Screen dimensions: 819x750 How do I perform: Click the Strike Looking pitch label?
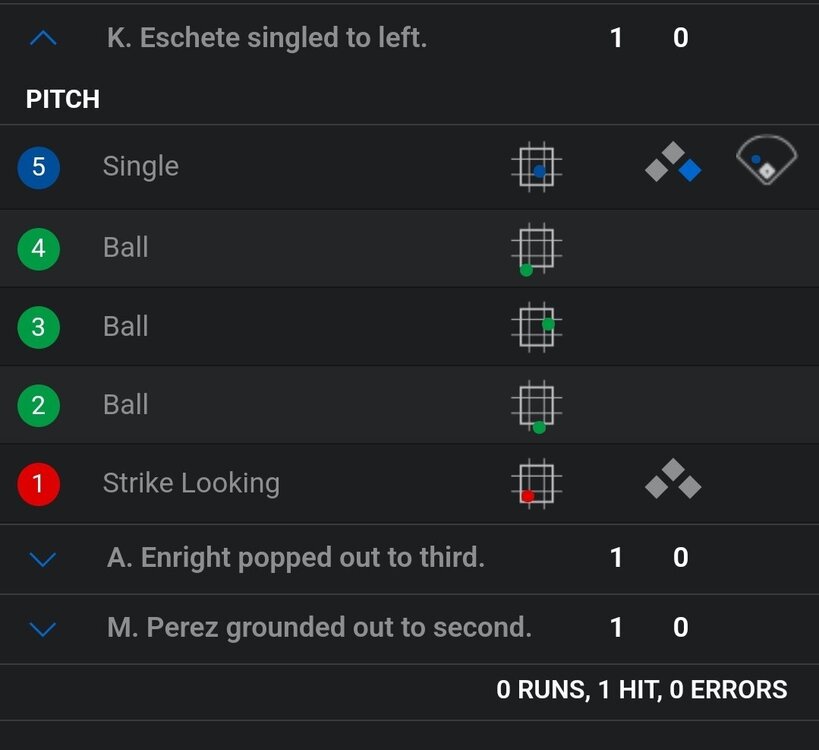click(x=191, y=483)
